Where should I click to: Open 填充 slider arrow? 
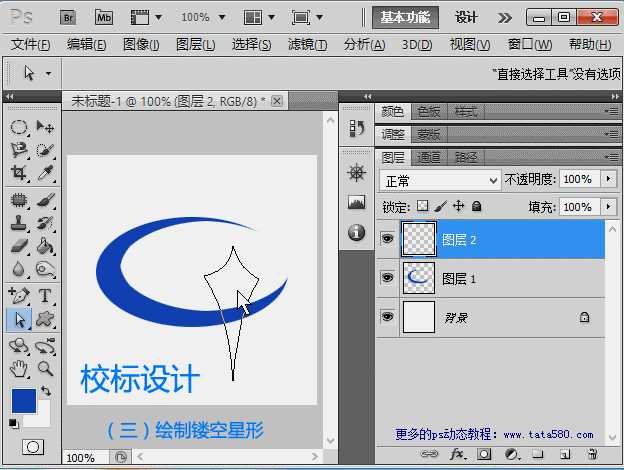[x=609, y=207]
